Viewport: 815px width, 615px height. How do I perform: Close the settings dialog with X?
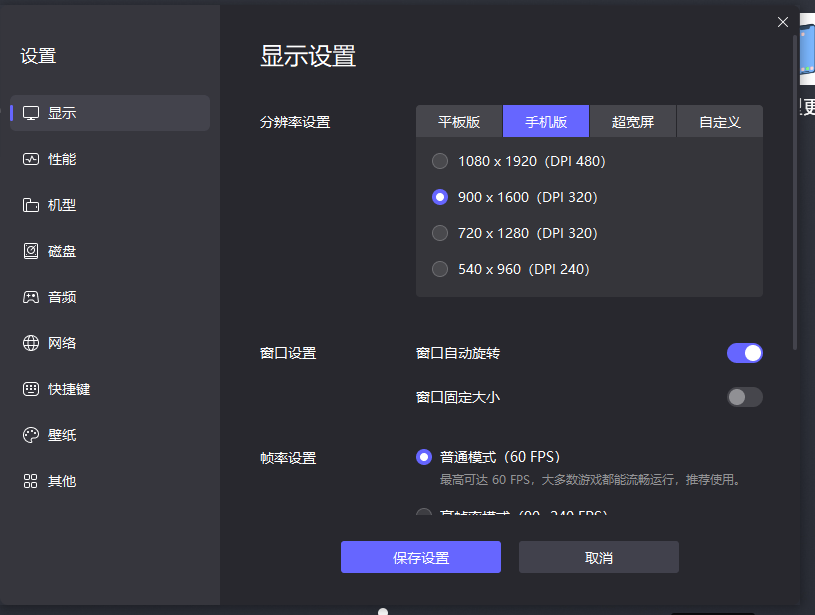tap(783, 22)
